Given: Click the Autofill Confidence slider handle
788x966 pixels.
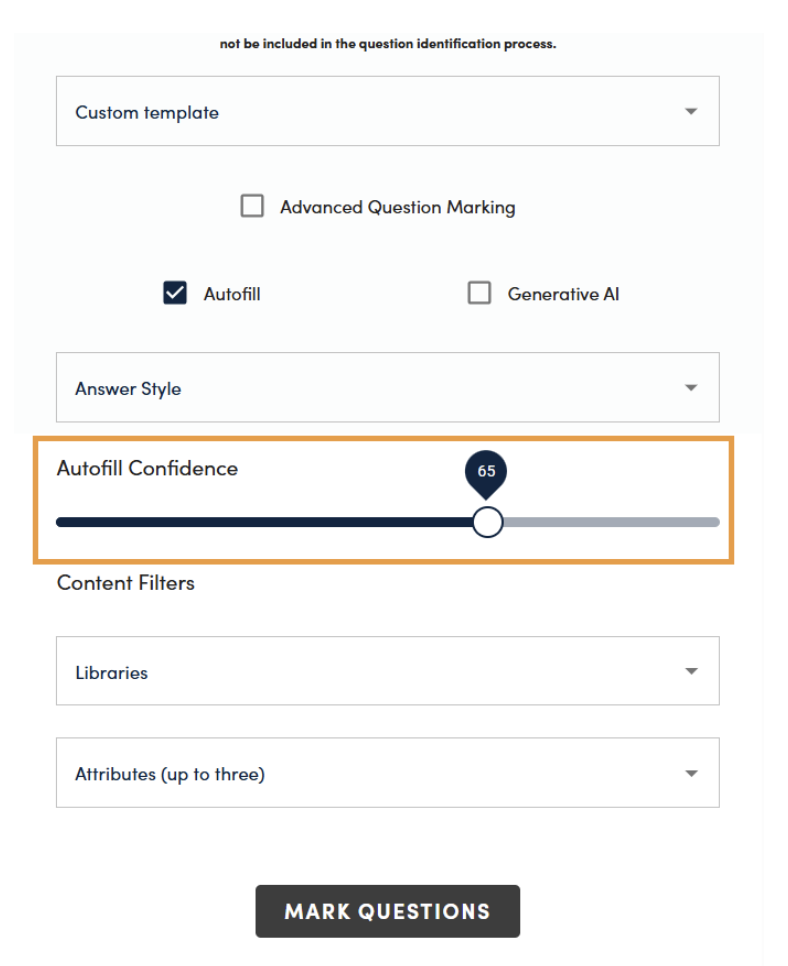Looking at the screenshot, I should pyautogui.click(x=488, y=522).
